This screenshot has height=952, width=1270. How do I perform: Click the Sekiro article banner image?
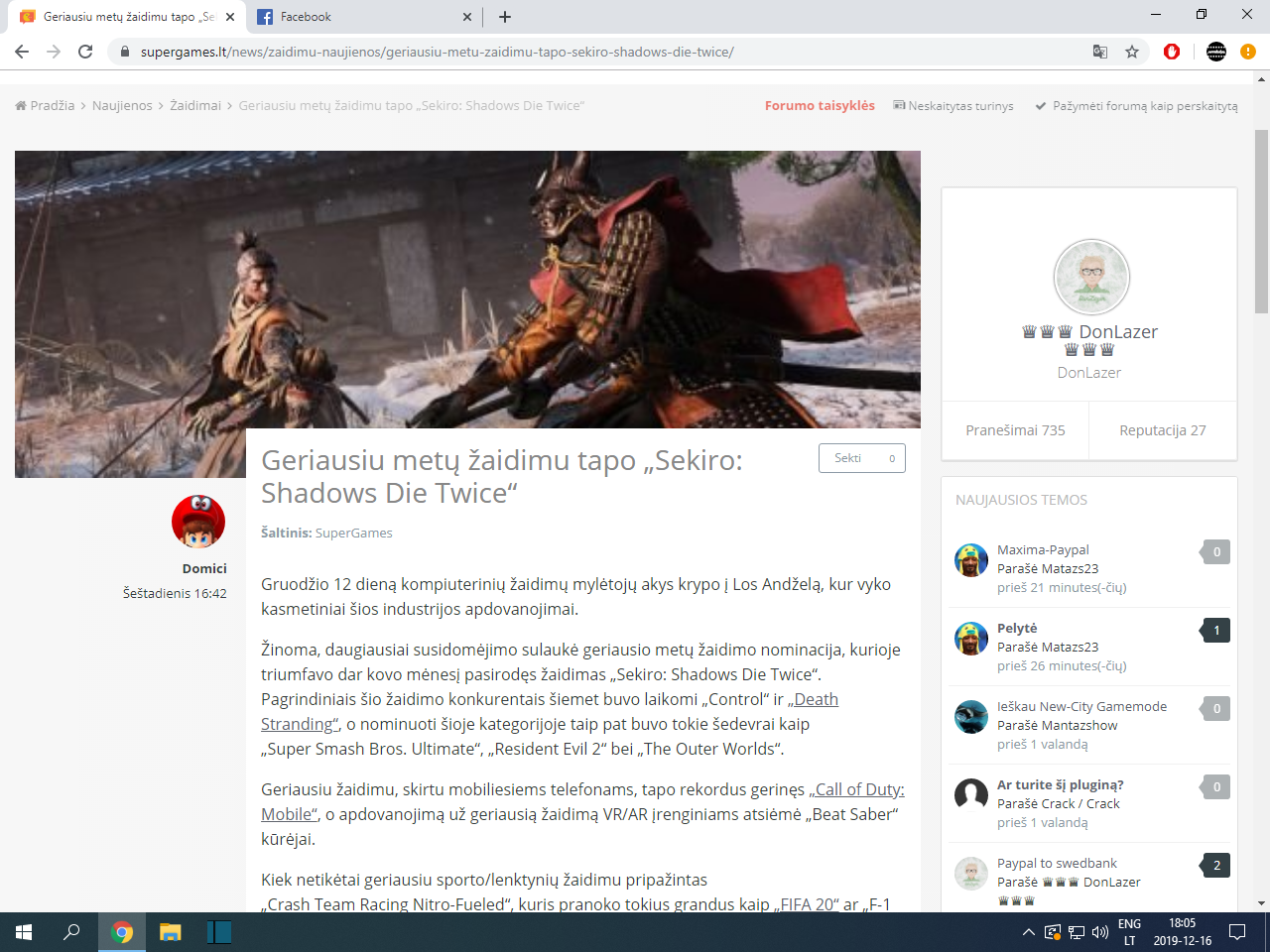467,290
